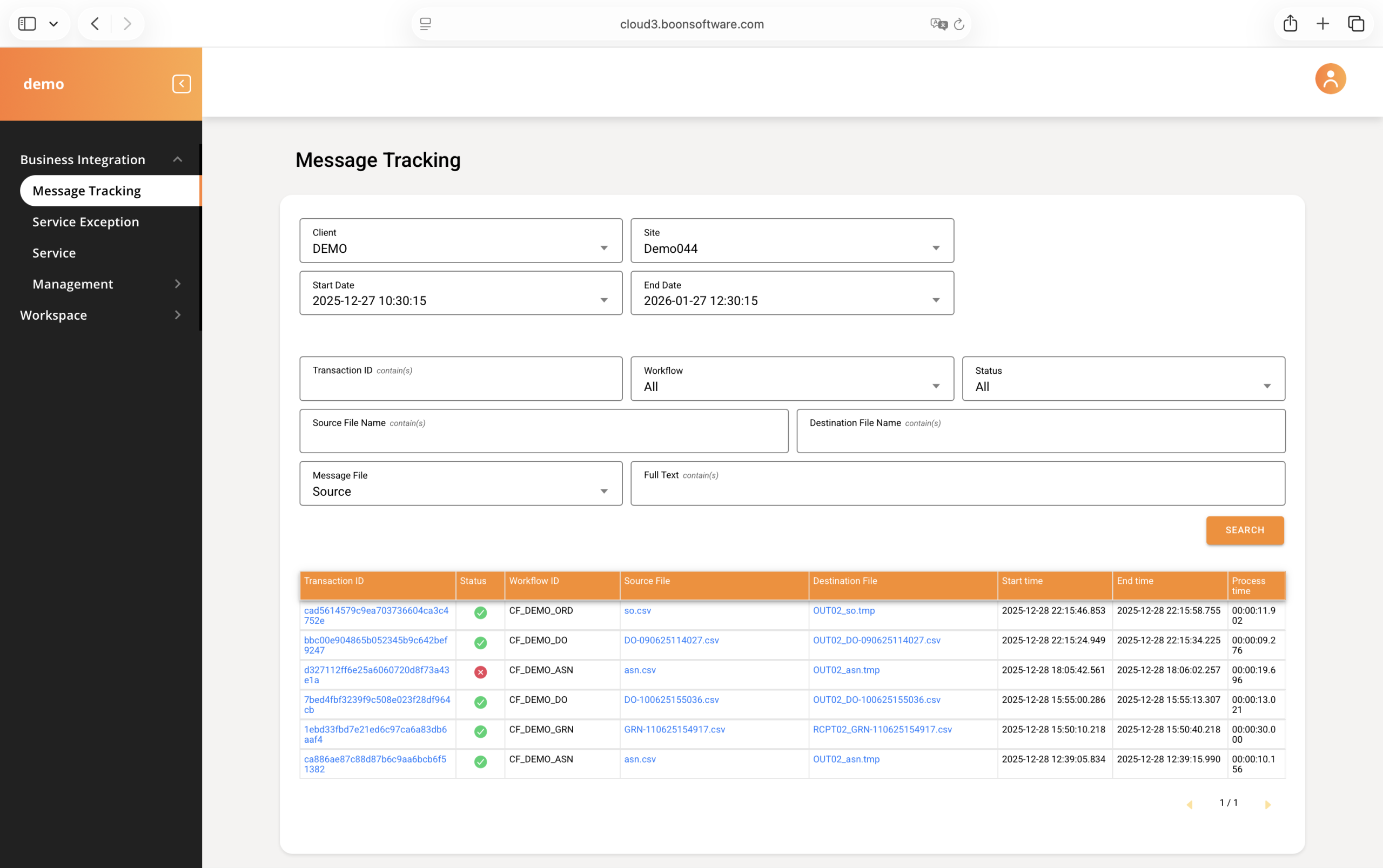
Task: Click the red failed status icon for CF_DEMO_ASN
Action: [480, 672]
